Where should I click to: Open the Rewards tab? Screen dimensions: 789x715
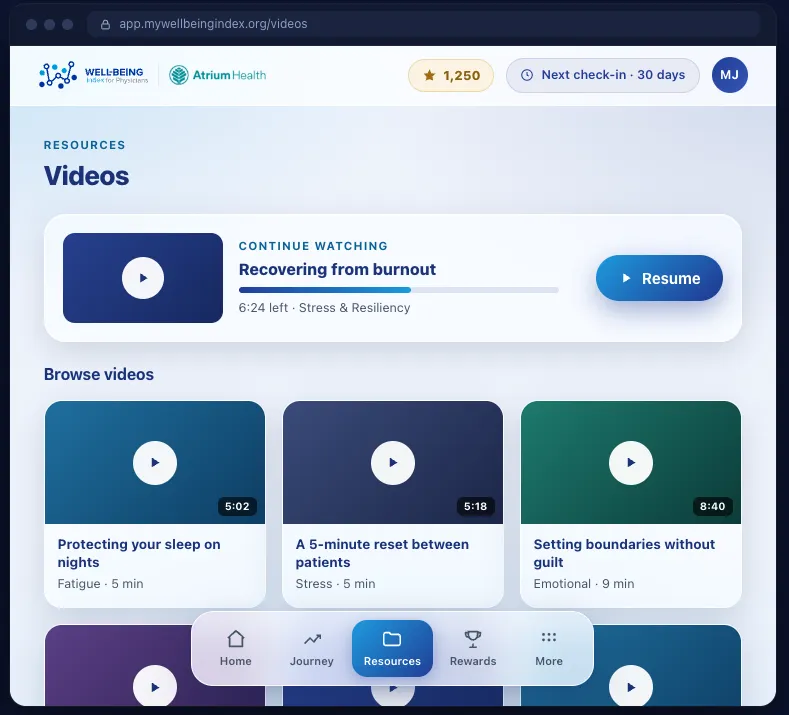coord(473,649)
